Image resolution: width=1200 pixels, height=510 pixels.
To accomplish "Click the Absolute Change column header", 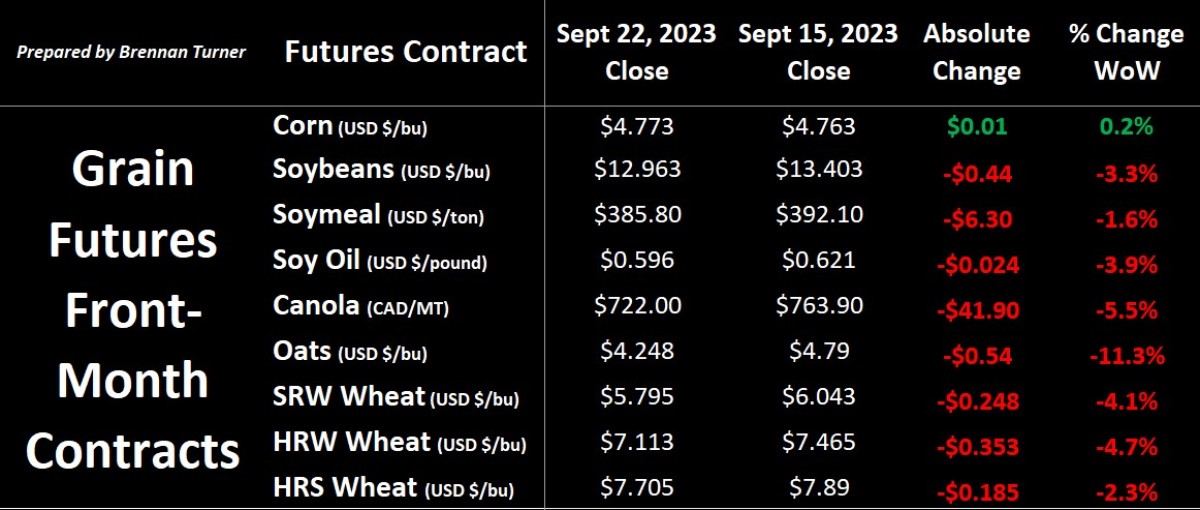I will [976, 52].
